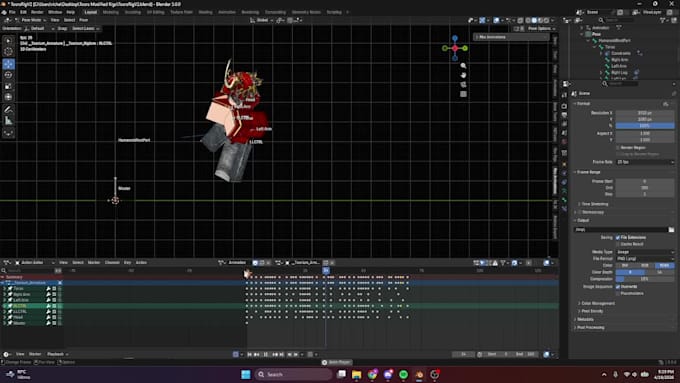Viewport: 680px width, 383px height.
Task: Click the zoom magnifier icon in viewport
Action: tap(463, 66)
